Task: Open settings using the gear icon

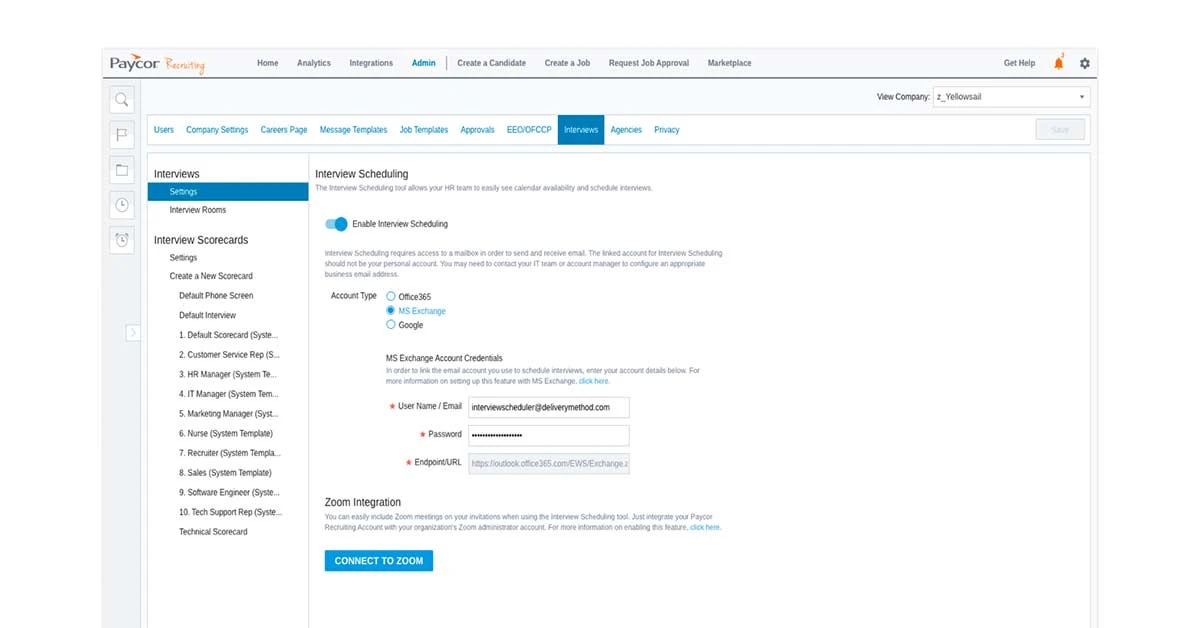Action: (1085, 62)
